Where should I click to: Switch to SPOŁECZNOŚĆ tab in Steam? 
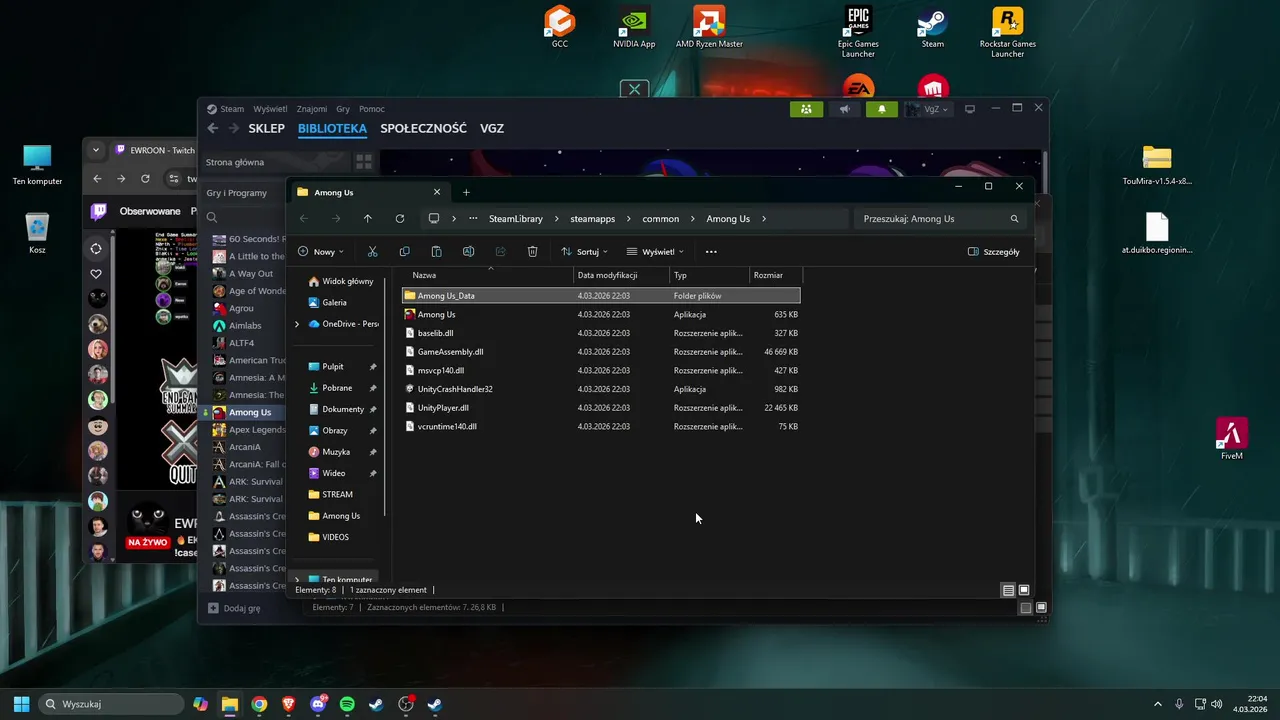click(423, 129)
